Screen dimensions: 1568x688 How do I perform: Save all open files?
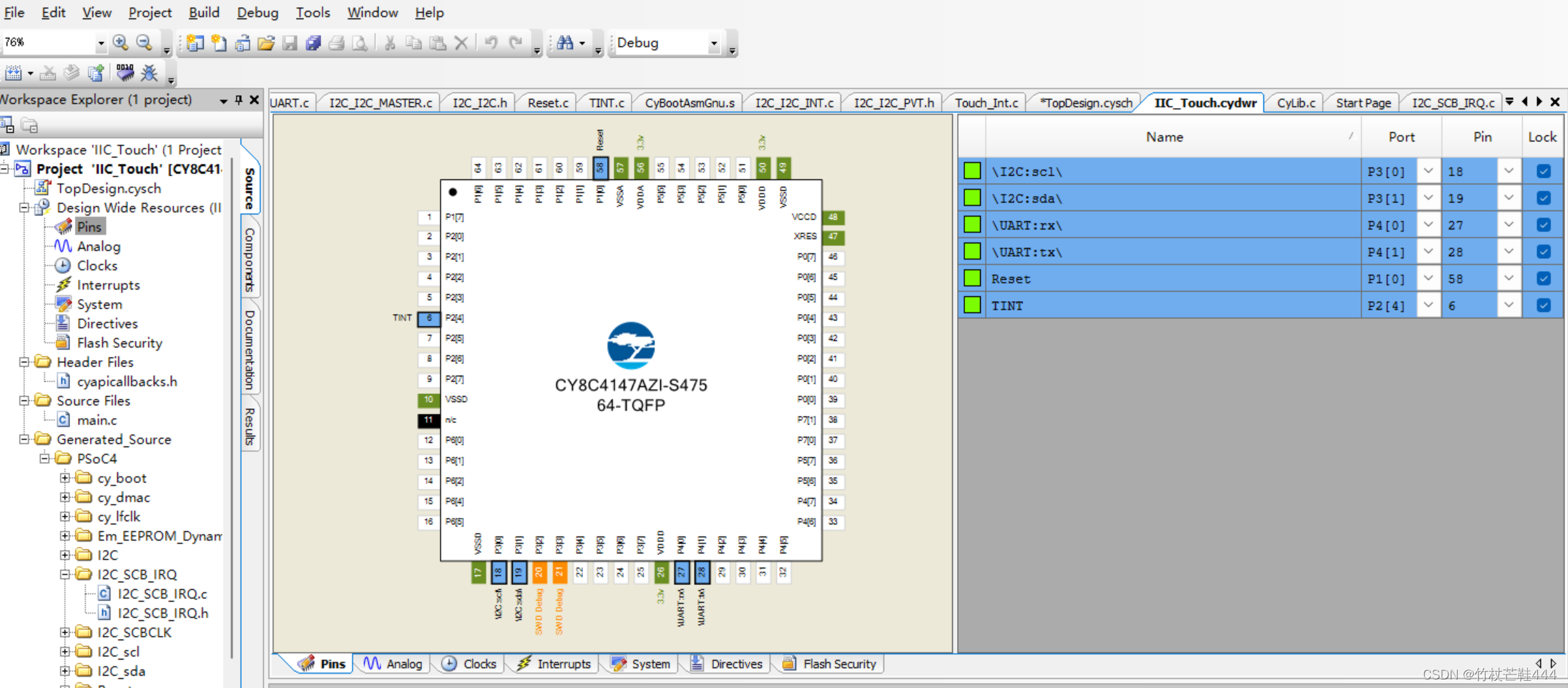pos(313,43)
